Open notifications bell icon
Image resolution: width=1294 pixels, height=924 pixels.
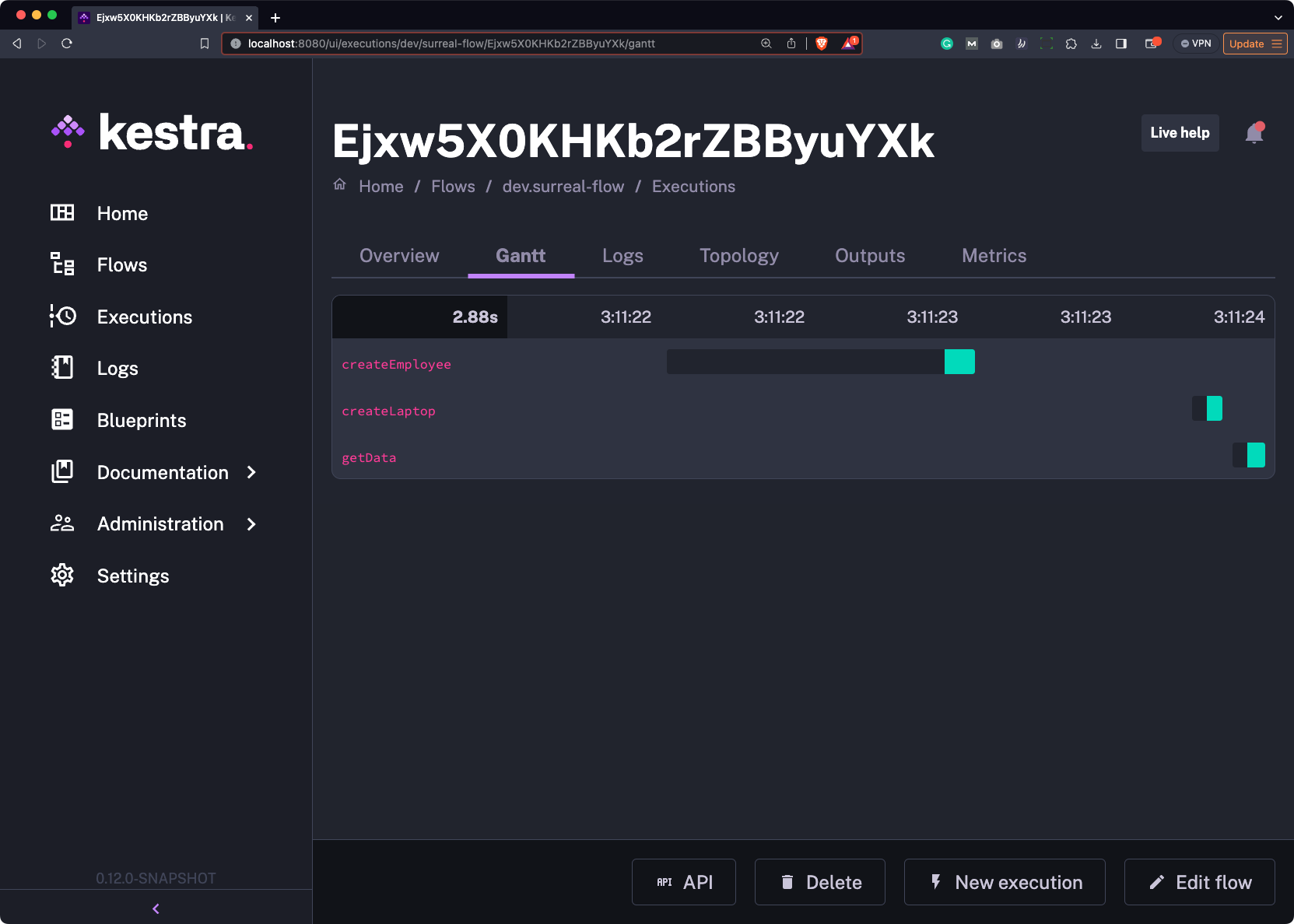(x=1254, y=134)
